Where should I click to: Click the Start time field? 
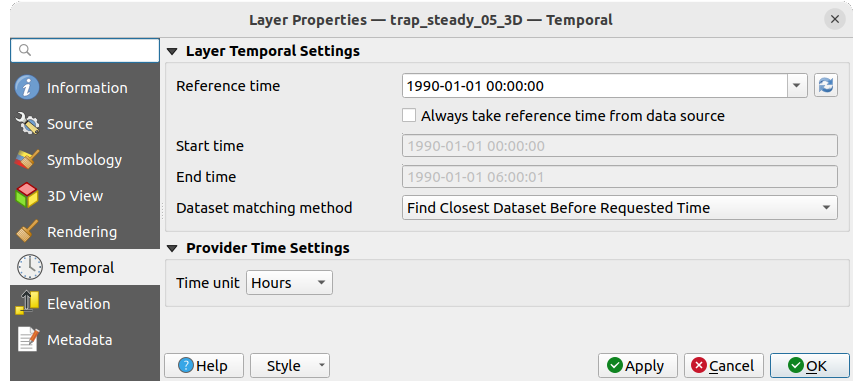point(620,146)
